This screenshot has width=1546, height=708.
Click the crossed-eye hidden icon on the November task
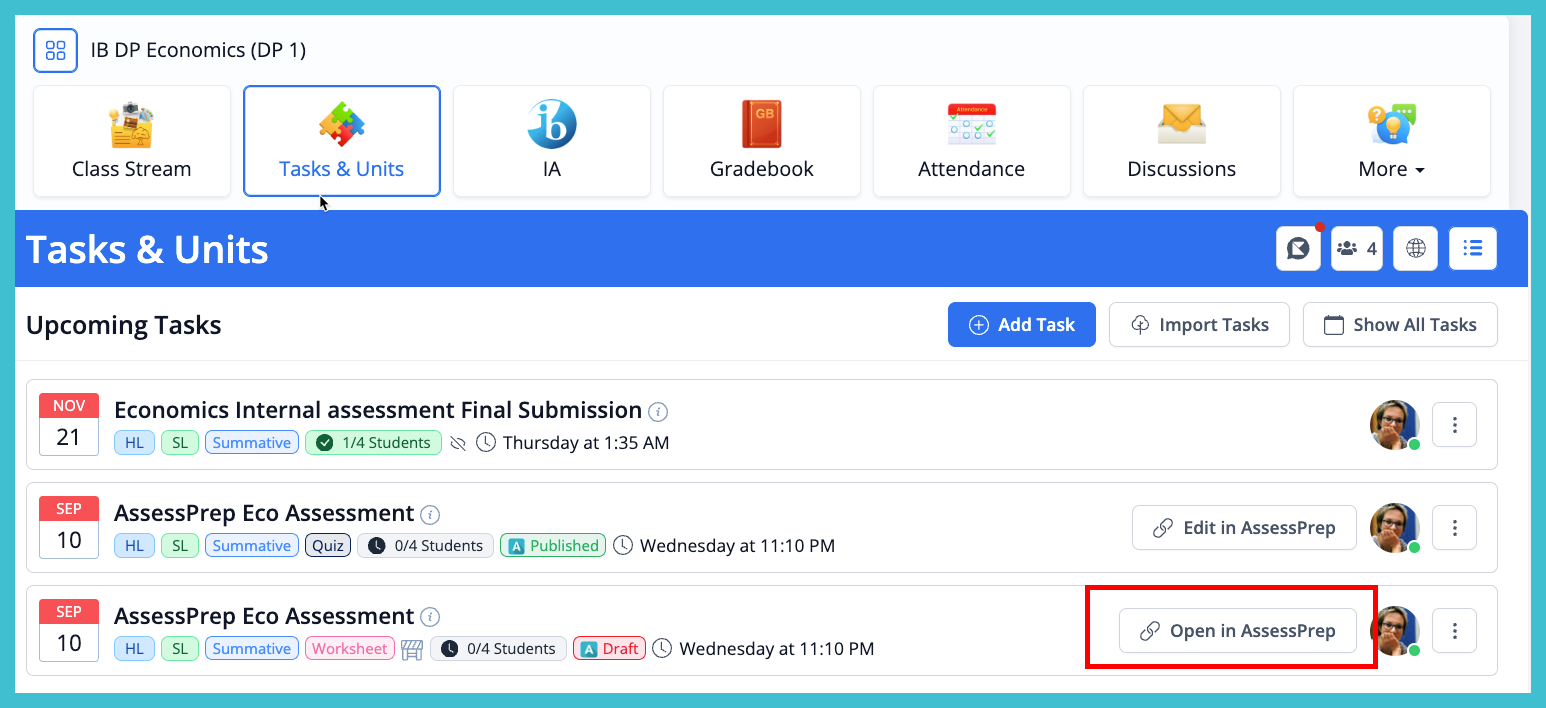pos(458,442)
